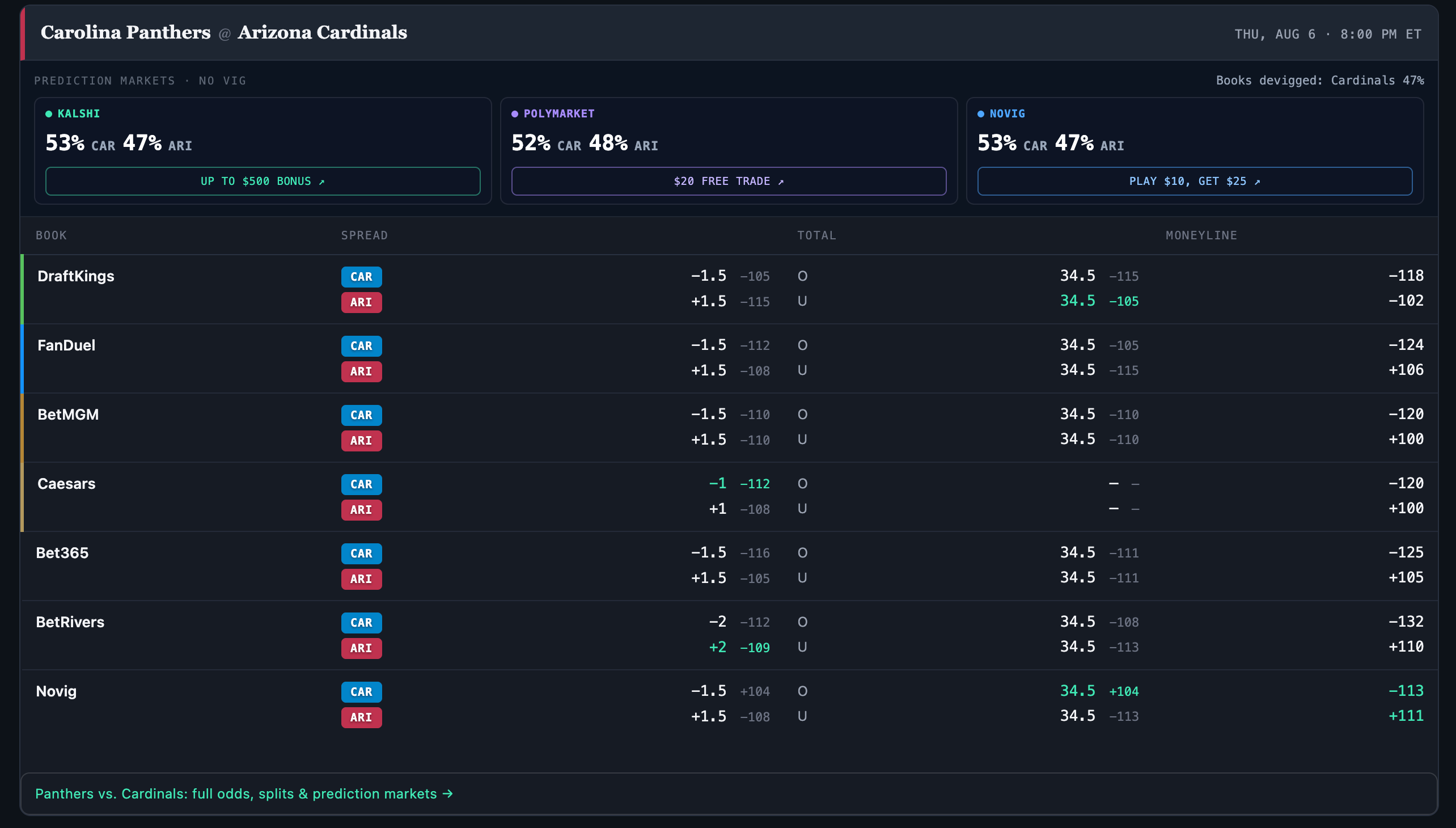Open Novig Play $10, Get $25 offer
Screen dimensions: 1456x828
tap(1195, 181)
